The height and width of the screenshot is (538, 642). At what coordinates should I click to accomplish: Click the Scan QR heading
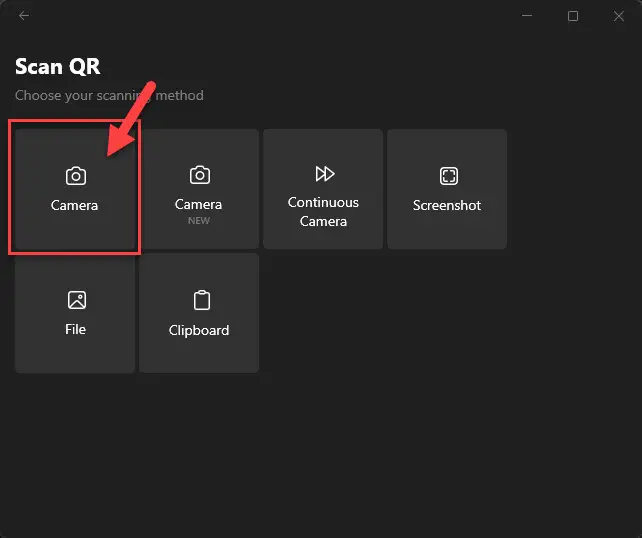[x=58, y=66]
